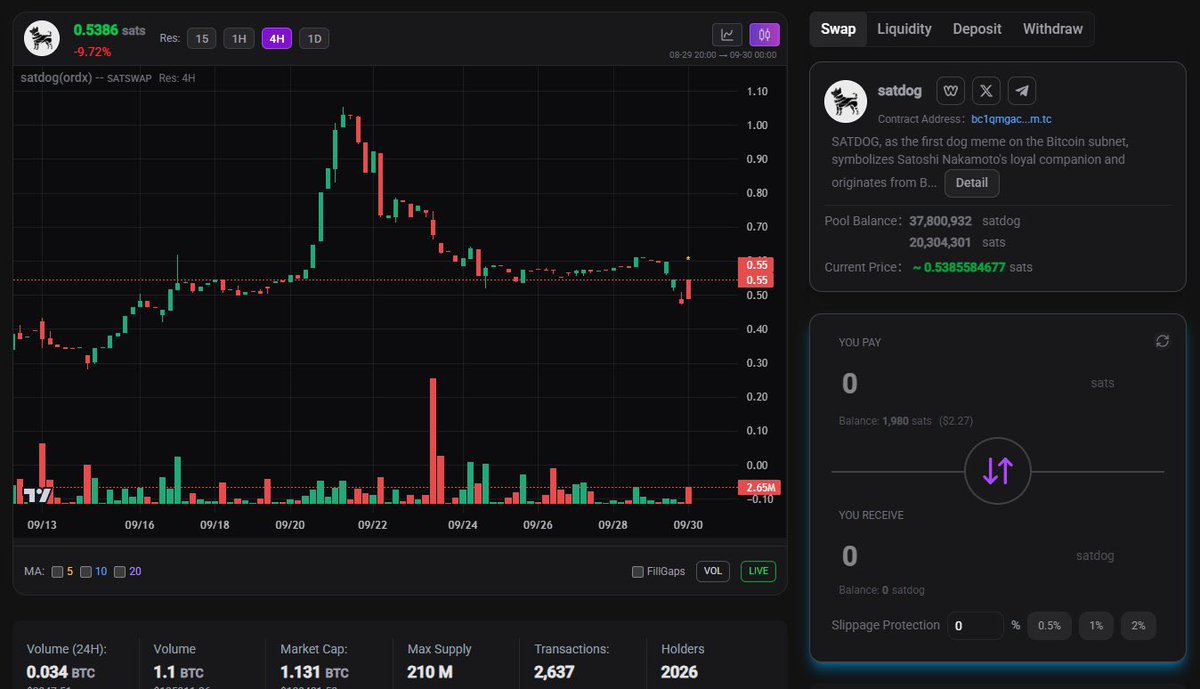Click the refresh icon in swap panel
1200x689 pixels.
pos(1162,341)
